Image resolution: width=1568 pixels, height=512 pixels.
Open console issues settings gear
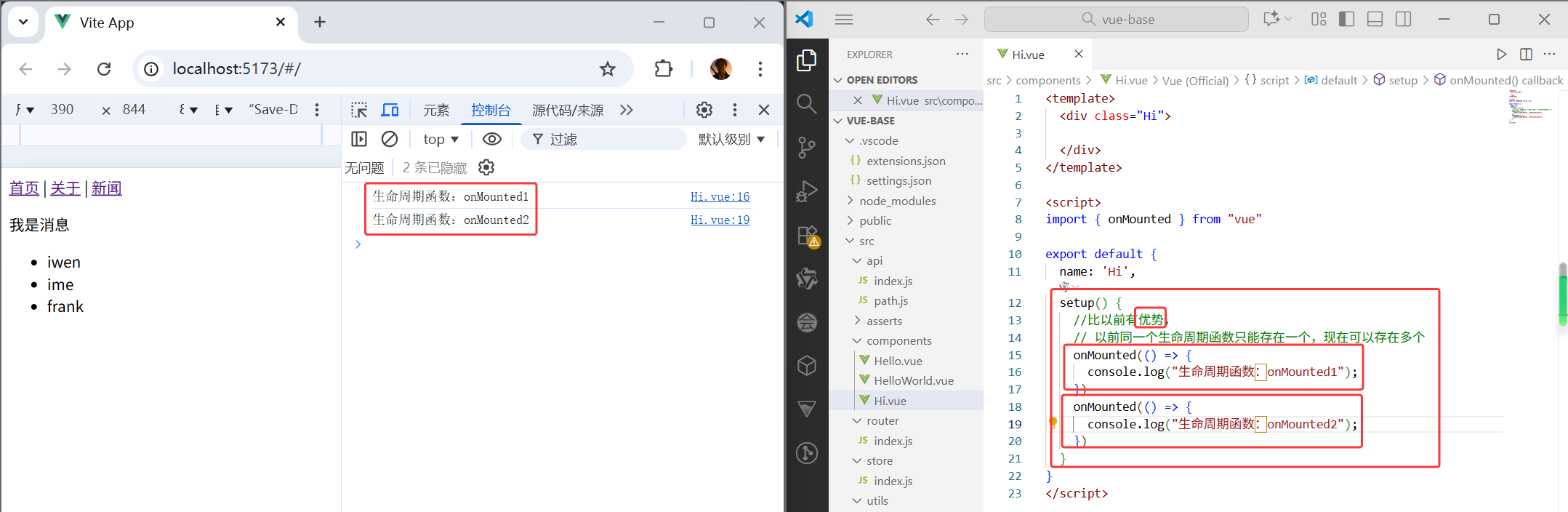tap(486, 168)
